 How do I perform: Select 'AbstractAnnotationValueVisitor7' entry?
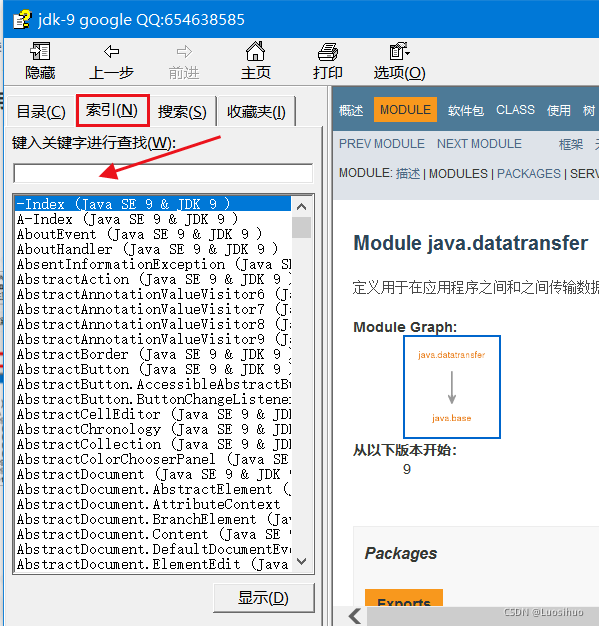153,309
